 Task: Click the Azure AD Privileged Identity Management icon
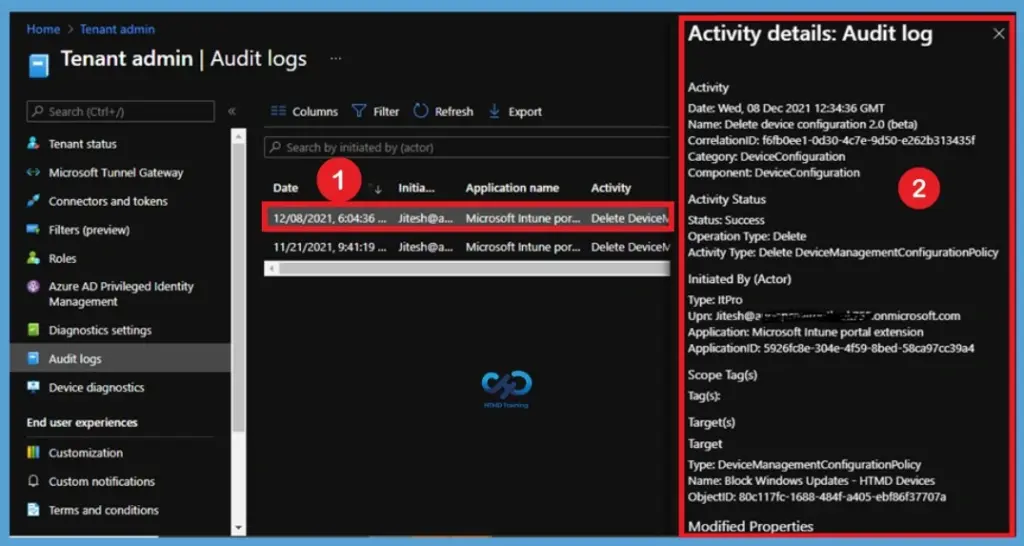coord(33,287)
